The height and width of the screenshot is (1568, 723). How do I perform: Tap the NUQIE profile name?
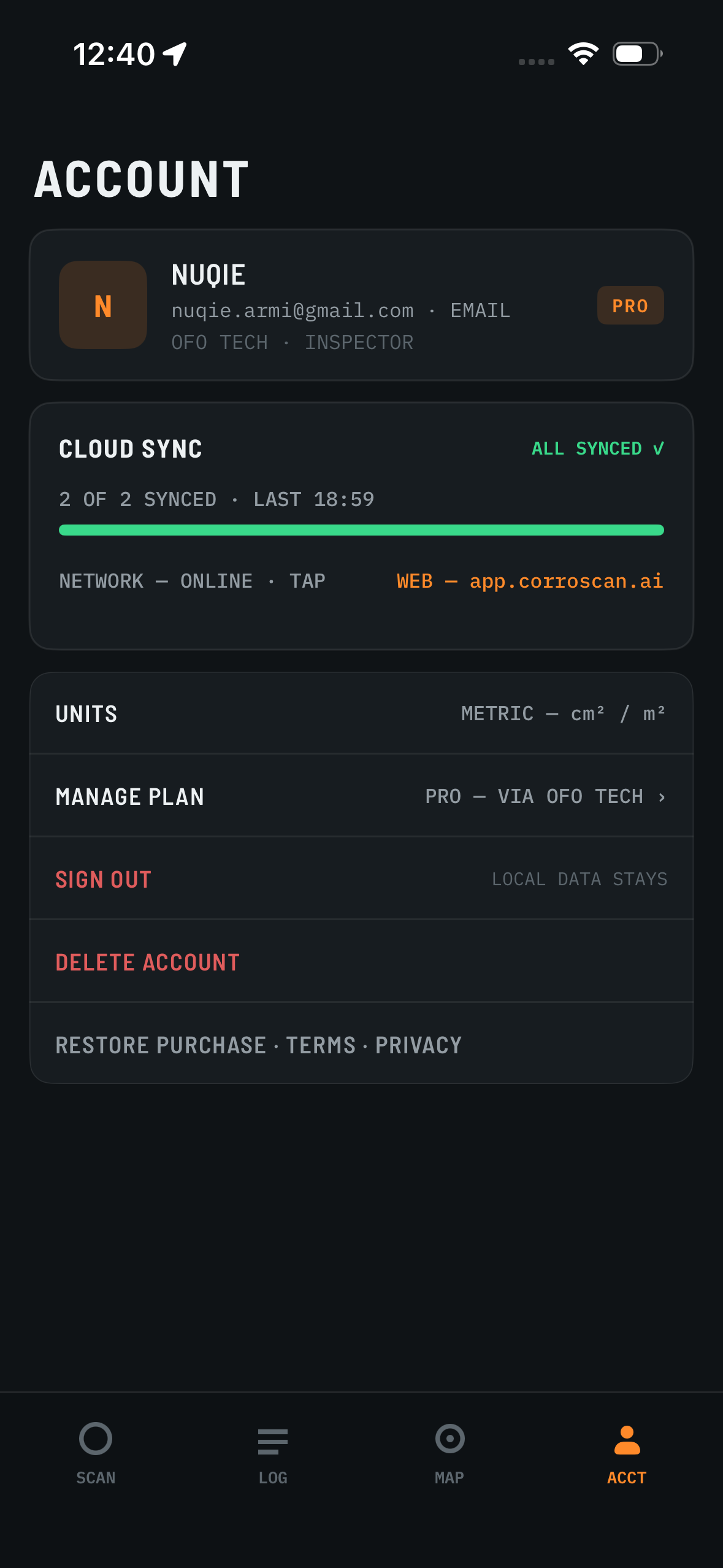(x=208, y=274)
